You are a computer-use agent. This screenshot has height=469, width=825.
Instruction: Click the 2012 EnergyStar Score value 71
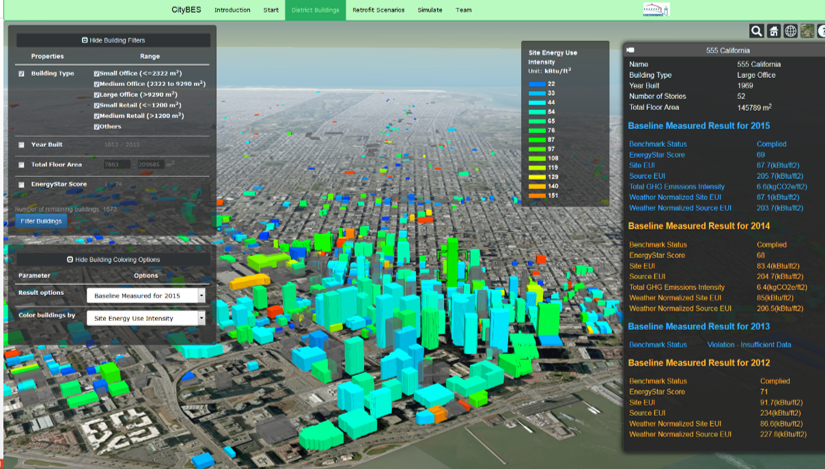coord(764,392)
